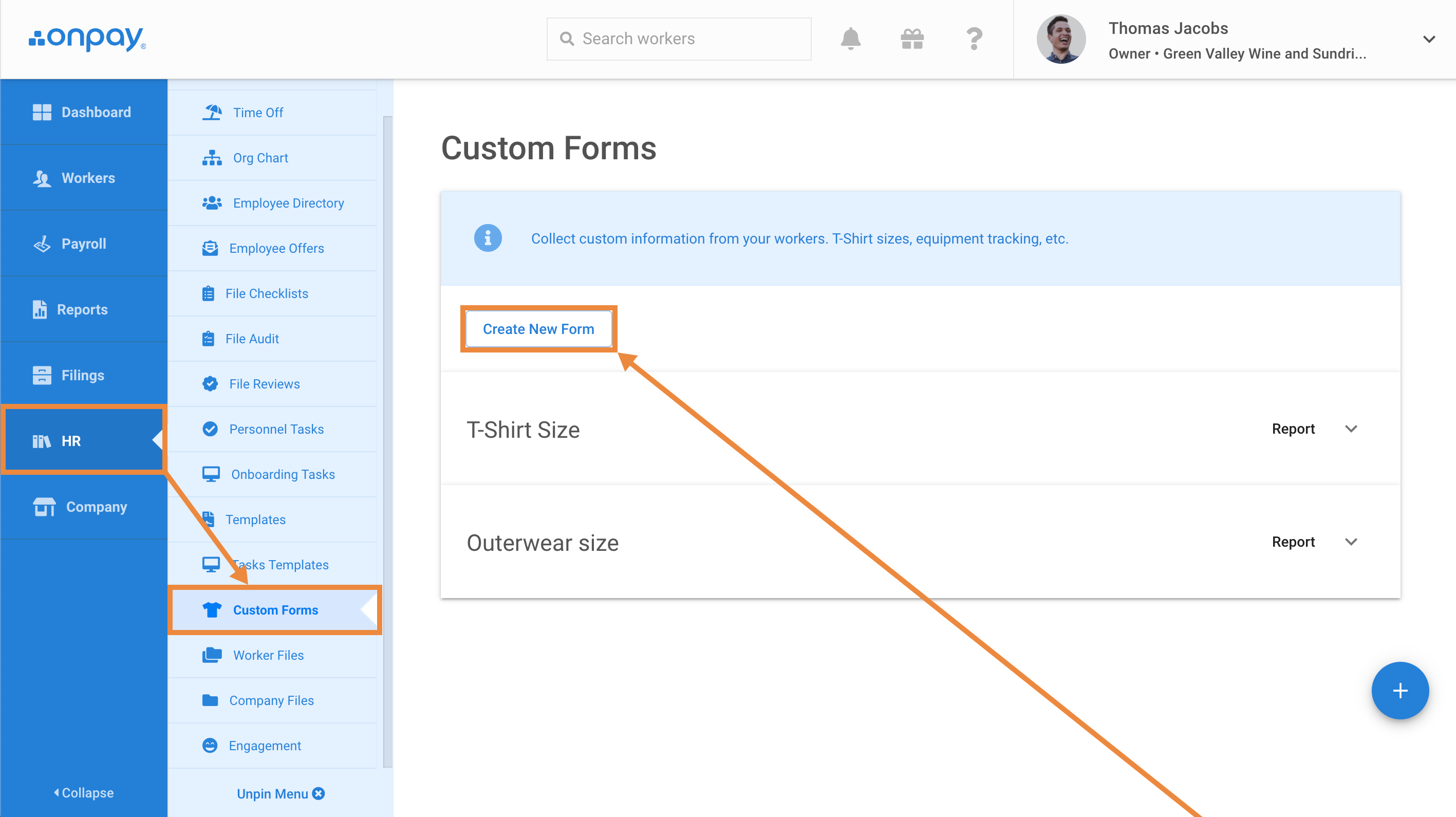
Task: Click the Employee Offers envelope icon
Action: point(210,248)
